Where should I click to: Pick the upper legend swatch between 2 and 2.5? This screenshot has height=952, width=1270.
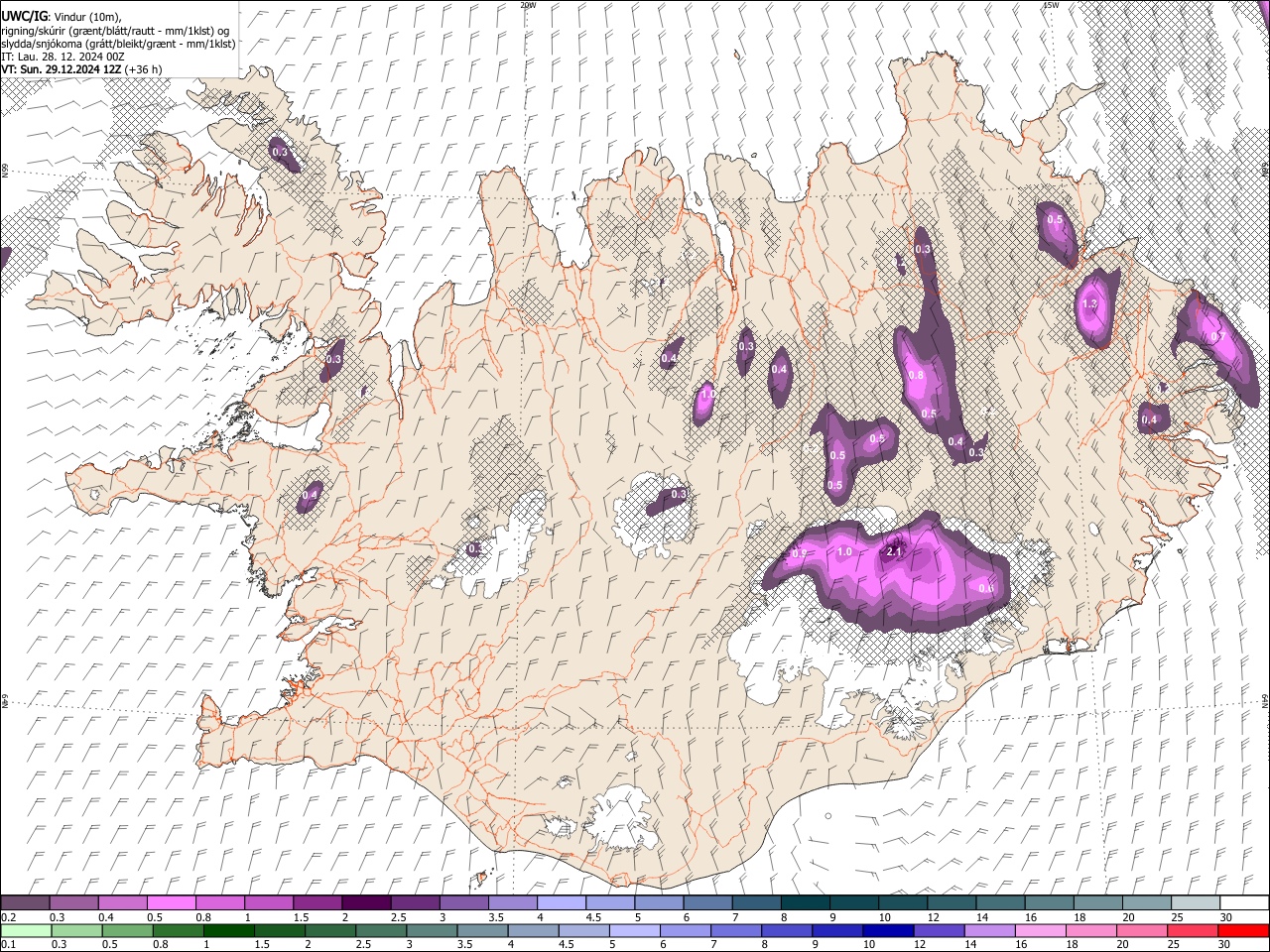tap(366, 902)
